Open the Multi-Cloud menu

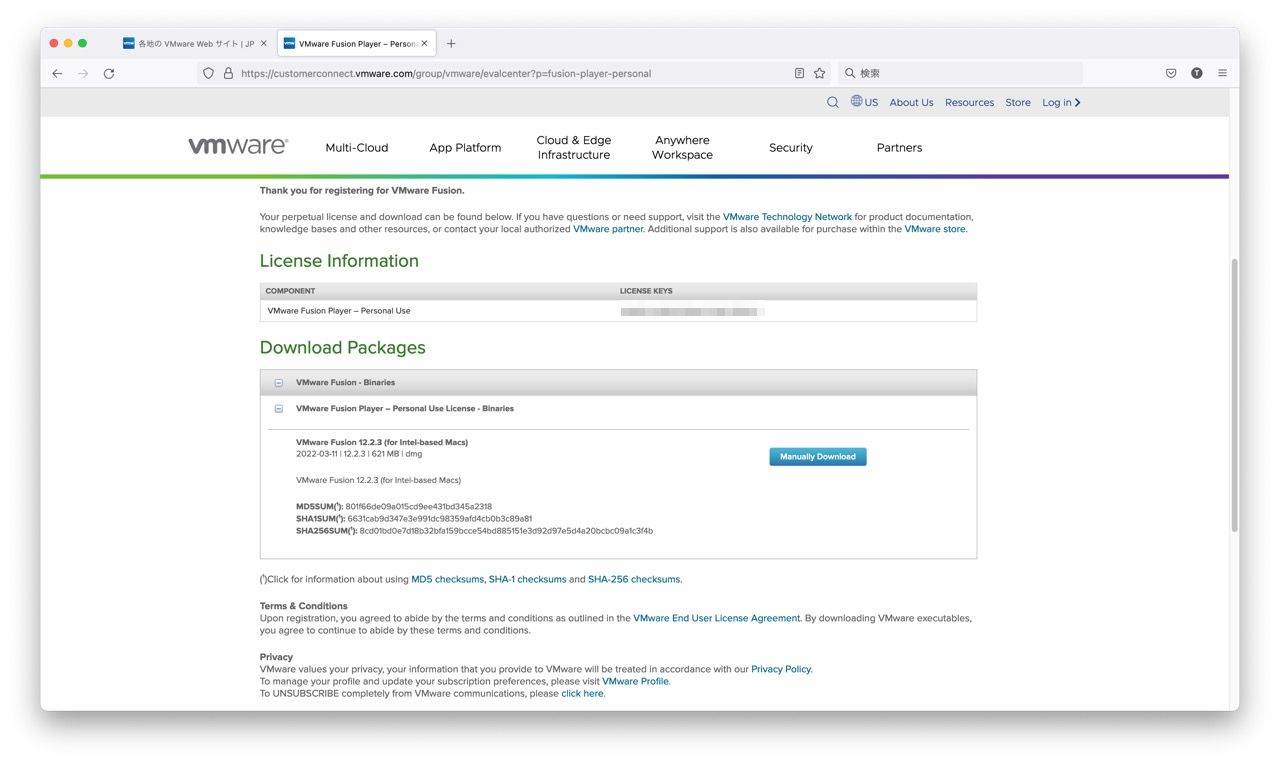(357, 147)
